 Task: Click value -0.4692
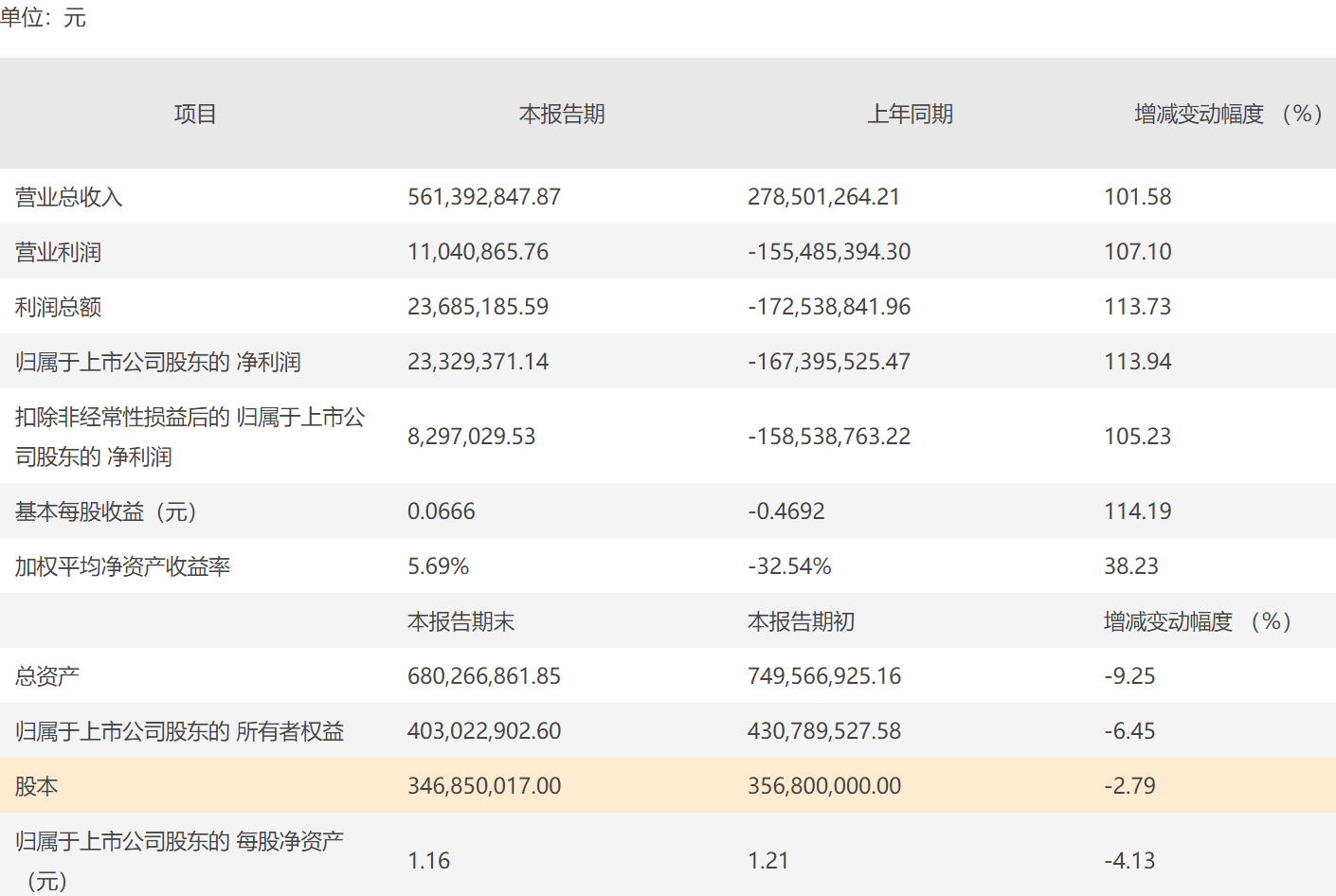click(x=786, y=511)
